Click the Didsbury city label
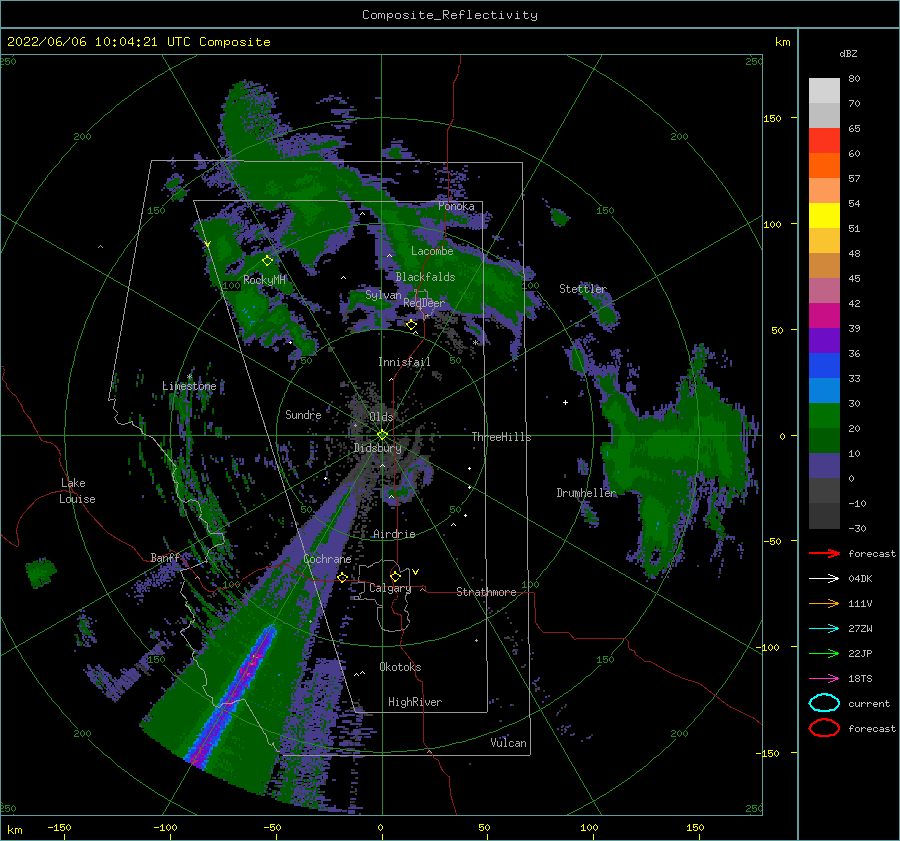 tap(377, 448)
